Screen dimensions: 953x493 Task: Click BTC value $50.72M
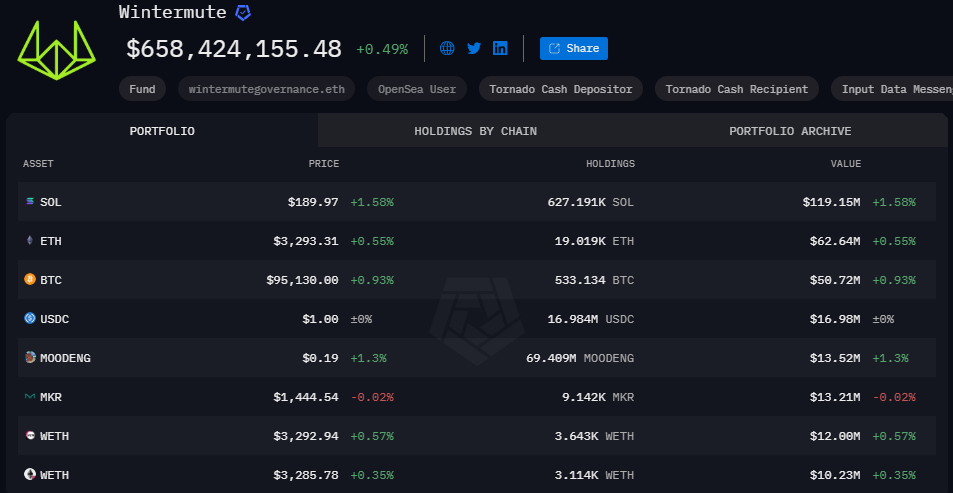click(x=834, y=280)
